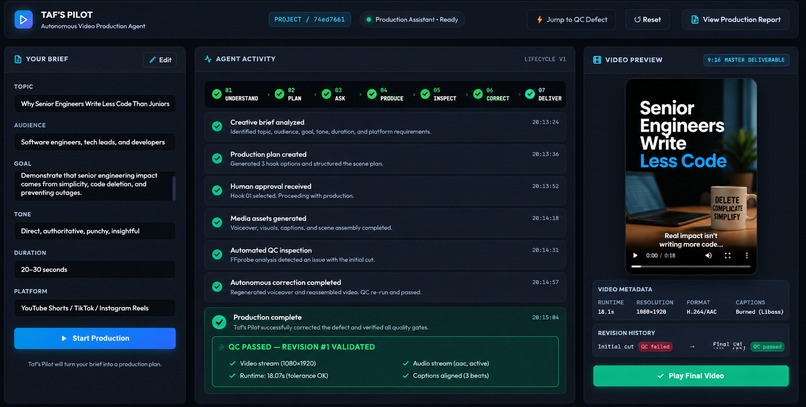Screen dimensions: 806x407
Task: Click the video playback progress bar
Action: pyautogui.click(x=690, y=266)
